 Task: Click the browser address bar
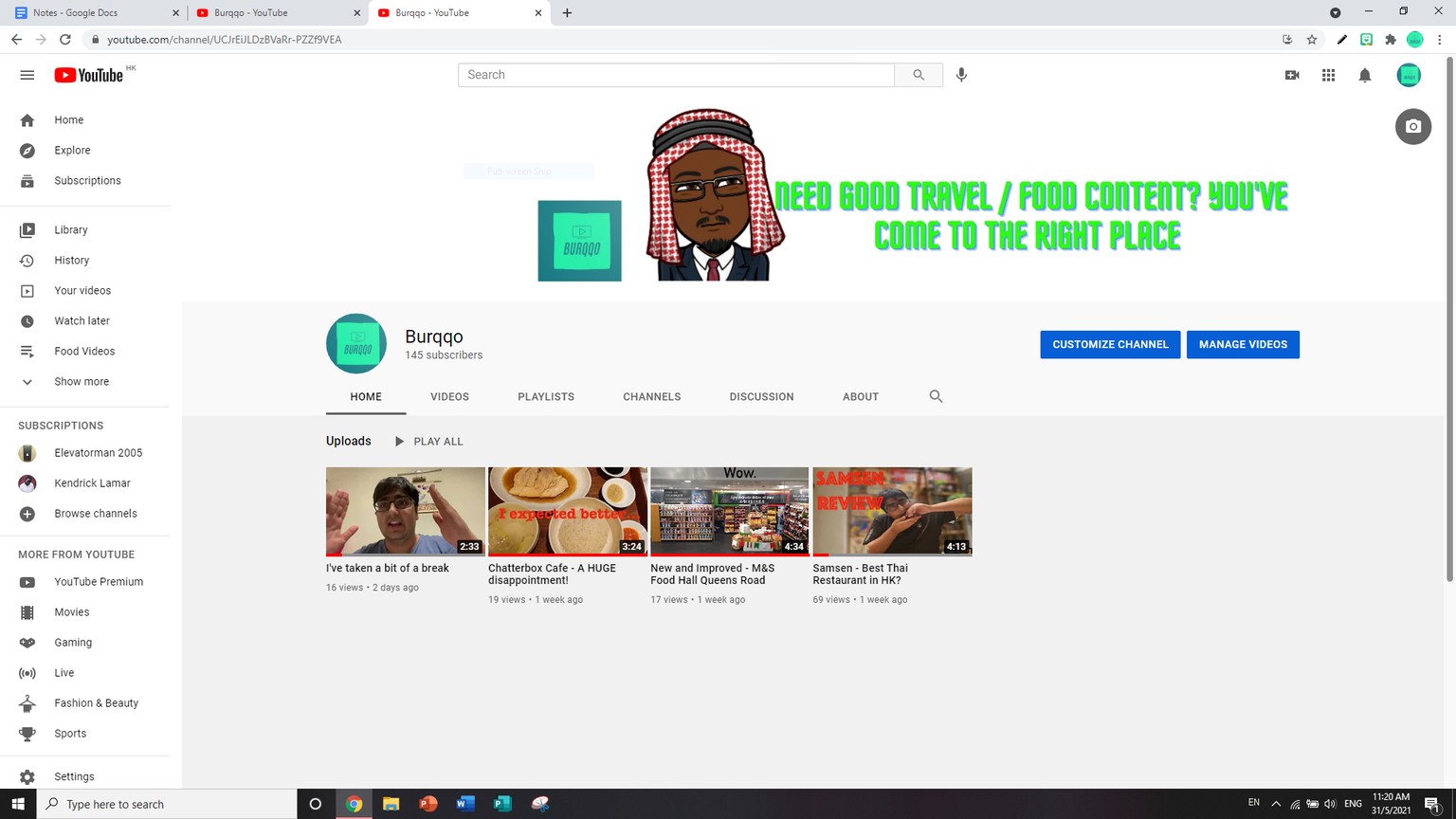point(682,40)
